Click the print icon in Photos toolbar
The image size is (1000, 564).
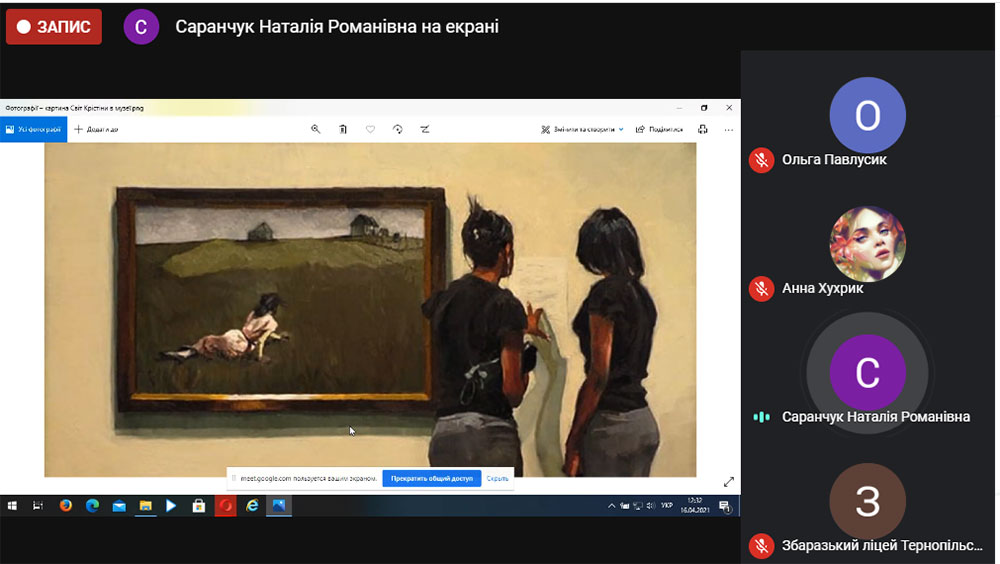(703, 130)
